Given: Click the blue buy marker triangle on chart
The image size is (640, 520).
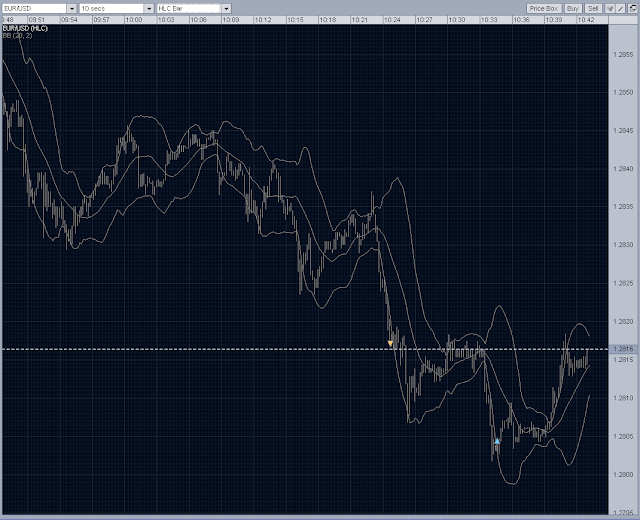Looking at the screenshot, I should [x=497, y=441].
